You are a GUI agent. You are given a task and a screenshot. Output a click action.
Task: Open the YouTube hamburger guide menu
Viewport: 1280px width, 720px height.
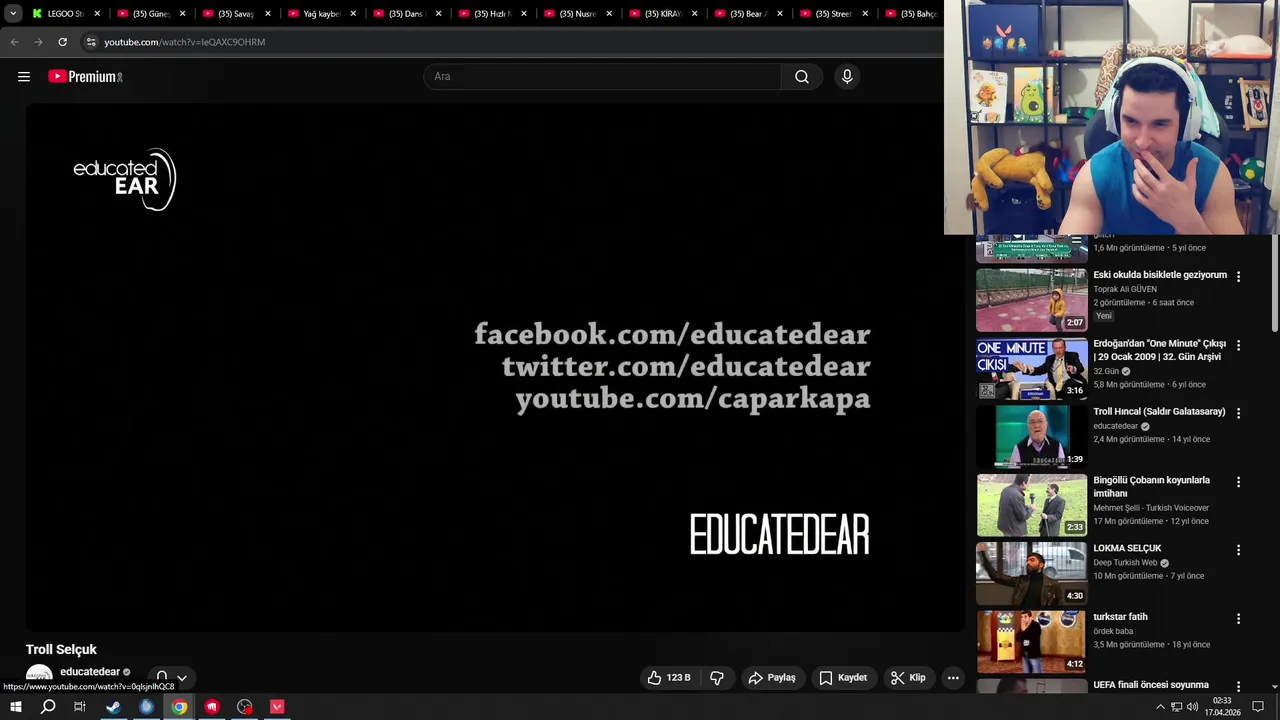tap(24, 76)
